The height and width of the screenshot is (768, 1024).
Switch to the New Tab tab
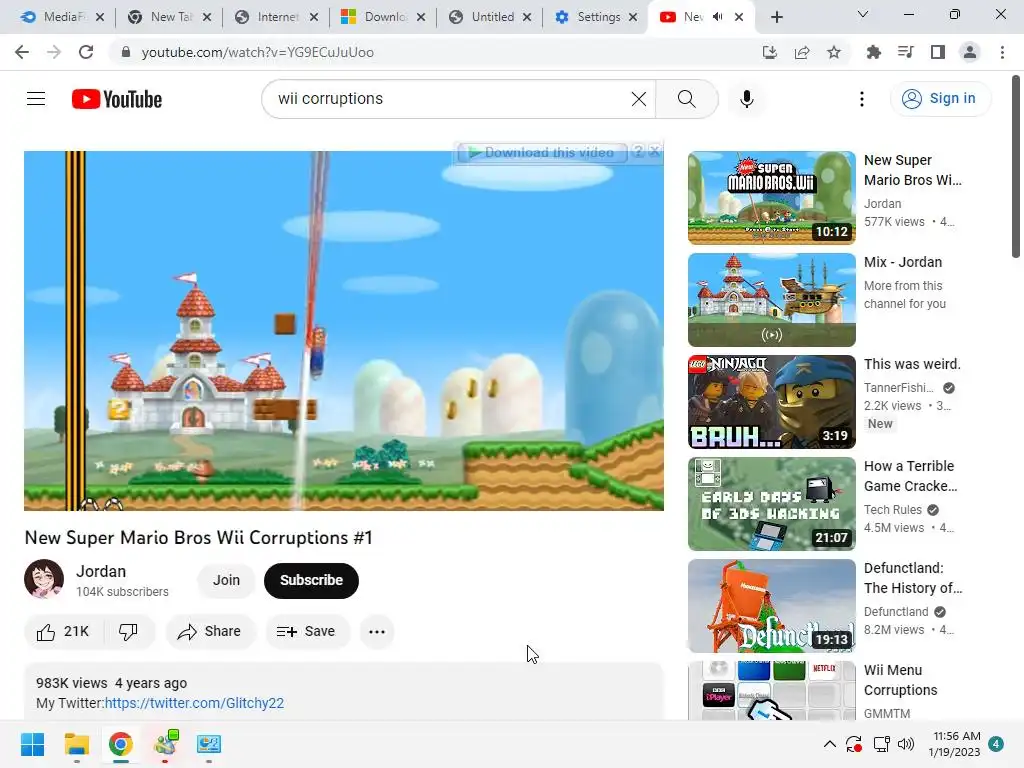coord(170,17)
